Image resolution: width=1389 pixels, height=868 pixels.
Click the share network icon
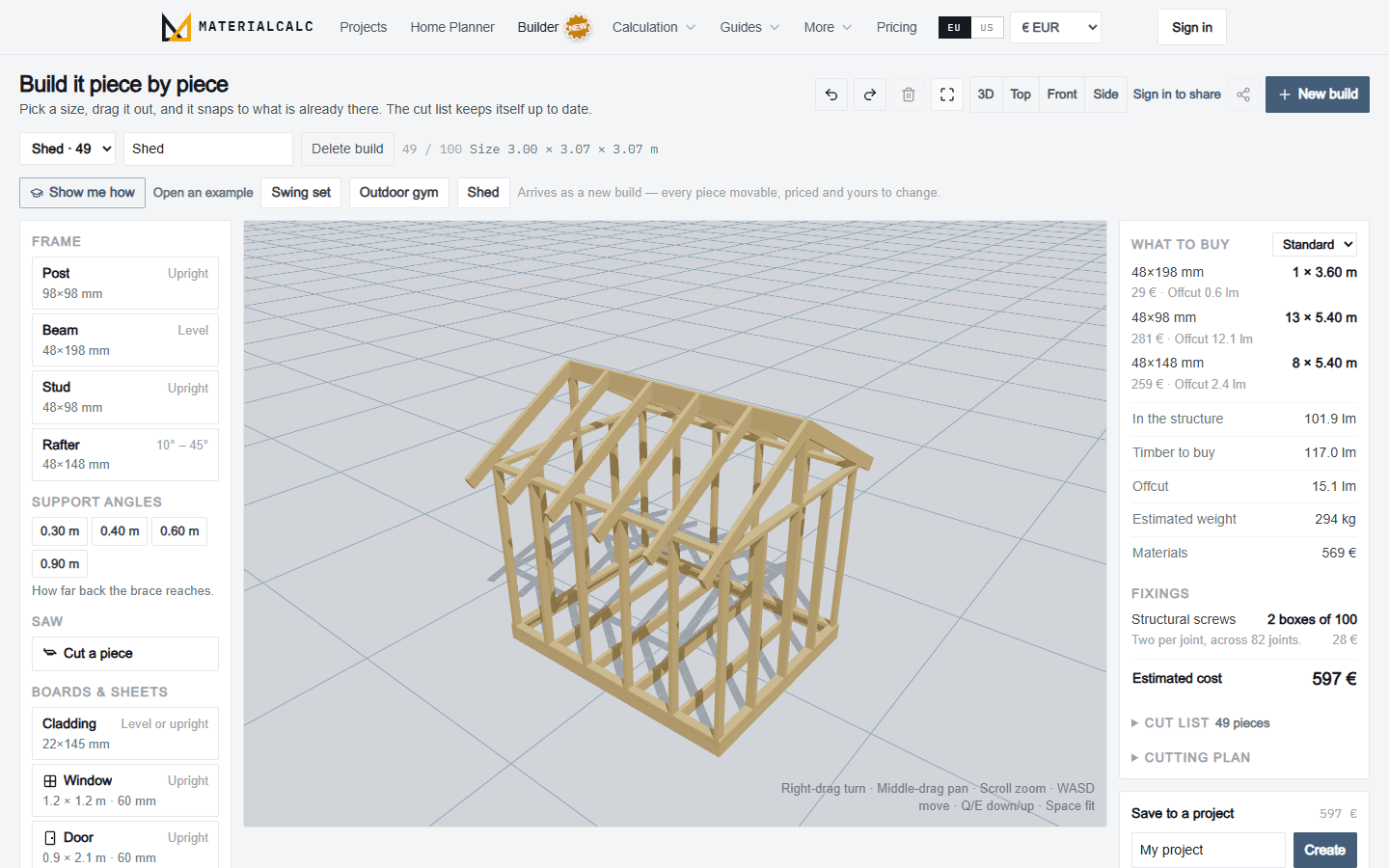click(x=1243, y=95)
